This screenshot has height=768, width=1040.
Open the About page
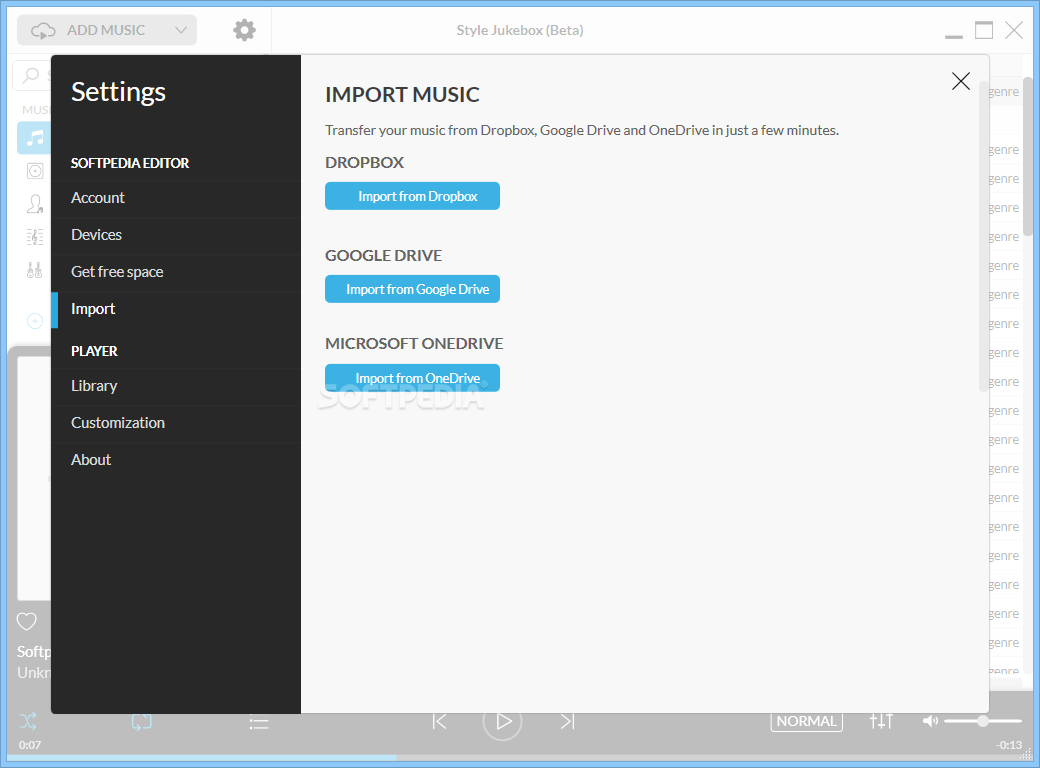(x=176, y=460)
